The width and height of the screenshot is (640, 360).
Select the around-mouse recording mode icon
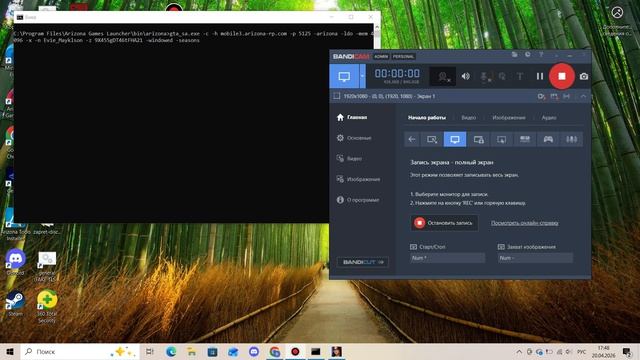tap(501, 139)
